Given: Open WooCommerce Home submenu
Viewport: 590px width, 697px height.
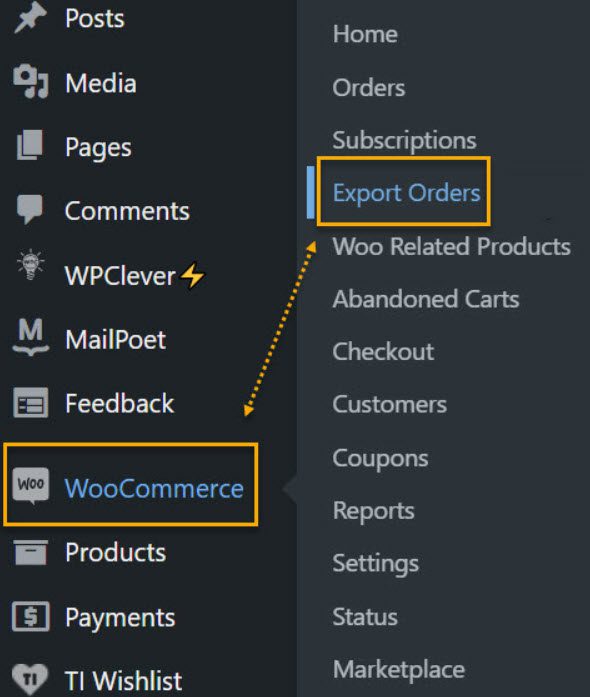Looking at the screenshot, I should point(365,34).
